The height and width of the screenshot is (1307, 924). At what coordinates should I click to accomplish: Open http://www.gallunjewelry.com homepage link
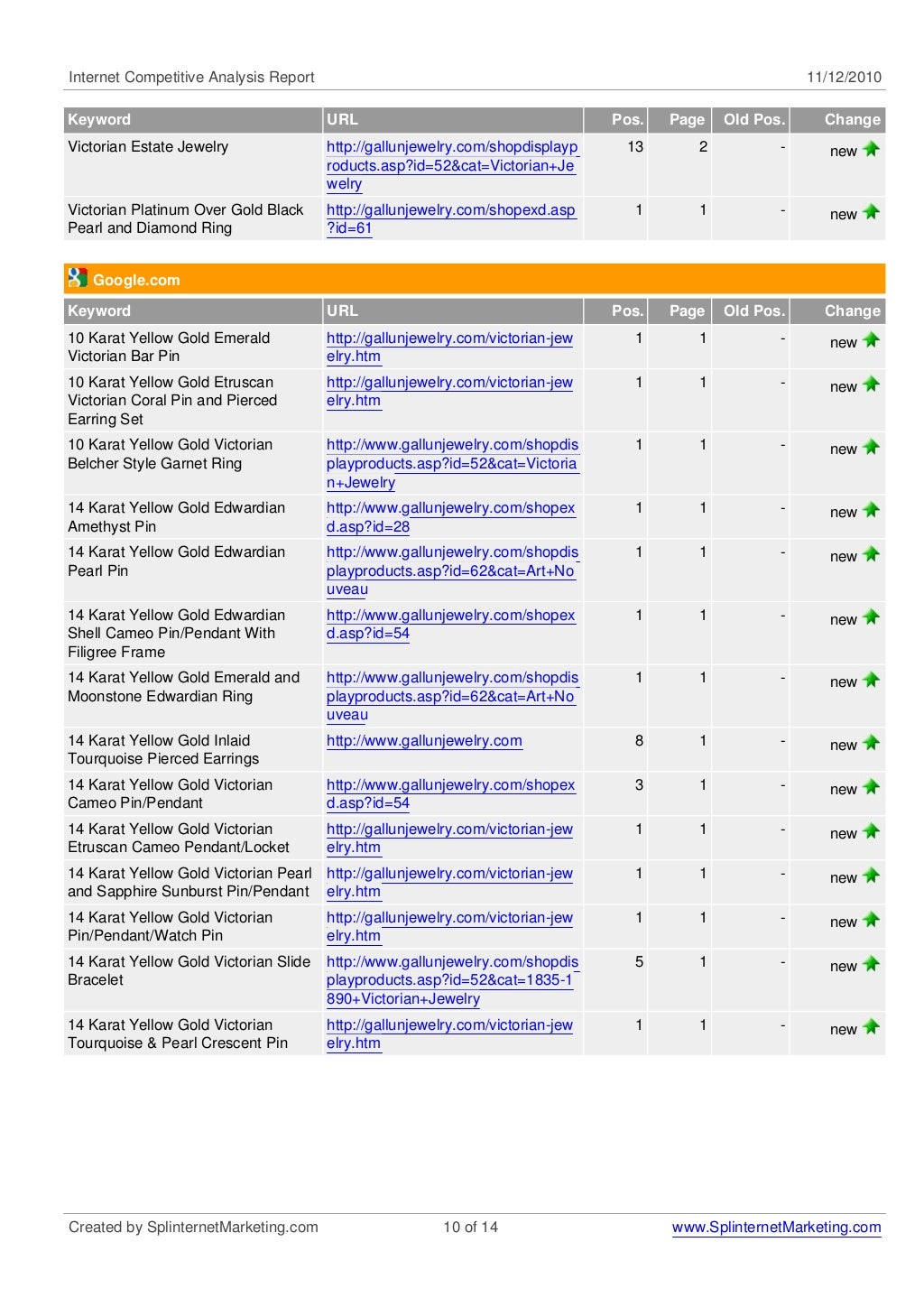424,740
